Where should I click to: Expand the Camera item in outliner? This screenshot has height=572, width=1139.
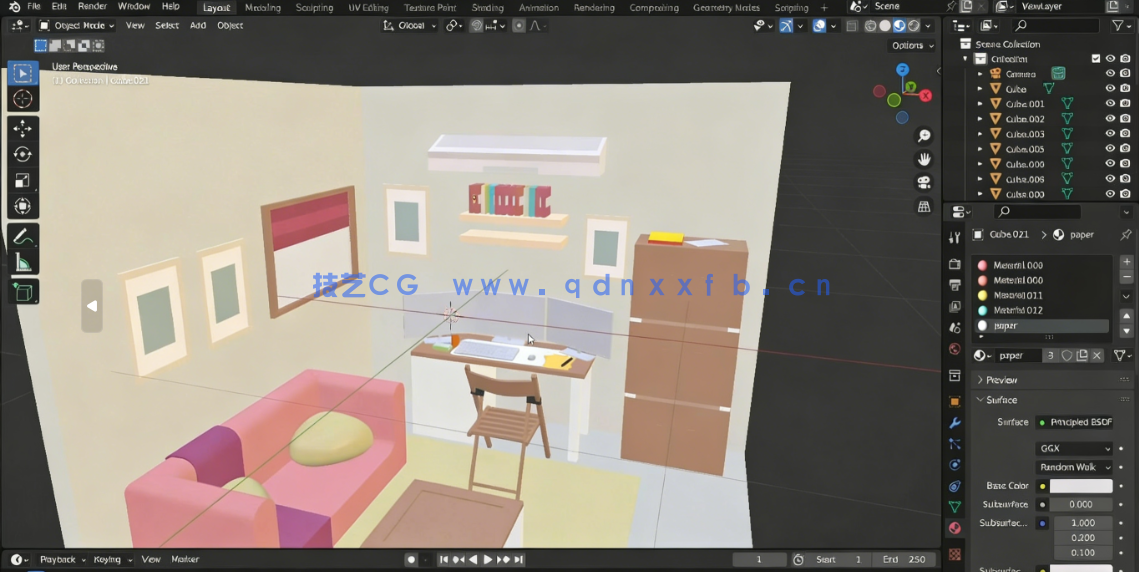pyautogui.click(x=979, y=74)
